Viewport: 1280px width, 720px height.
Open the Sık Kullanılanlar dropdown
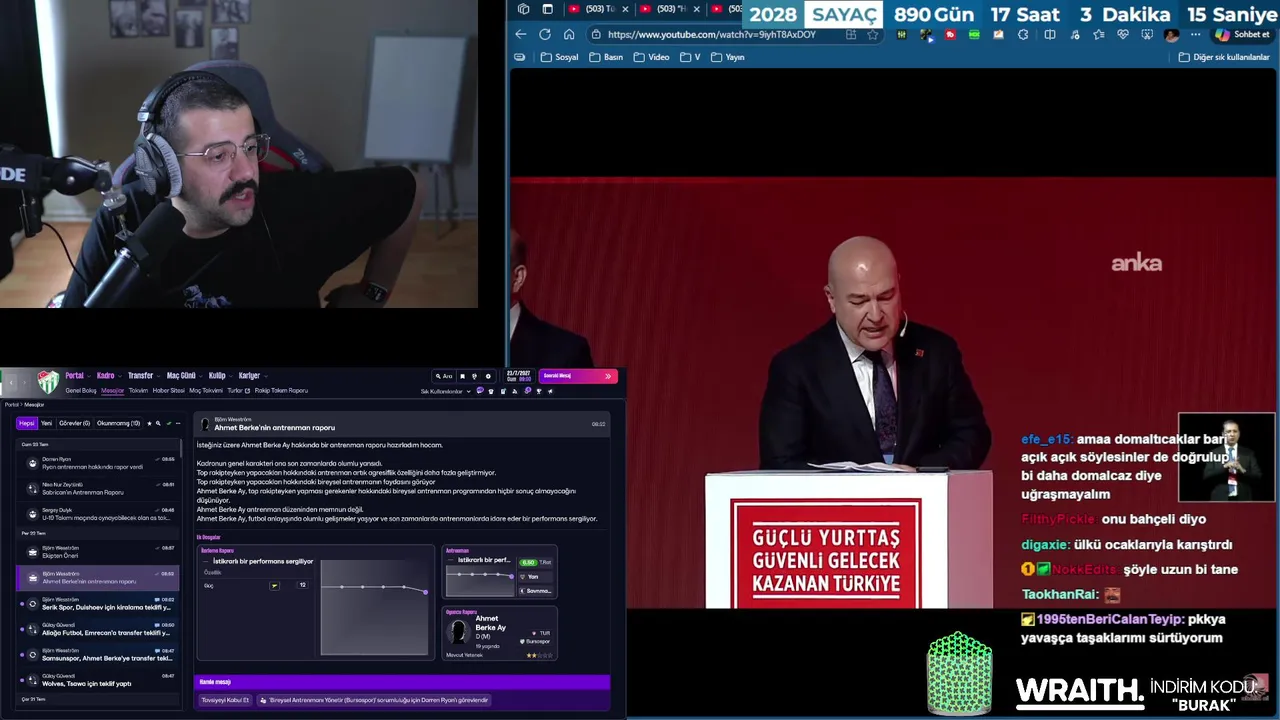[x=445, y=391]
